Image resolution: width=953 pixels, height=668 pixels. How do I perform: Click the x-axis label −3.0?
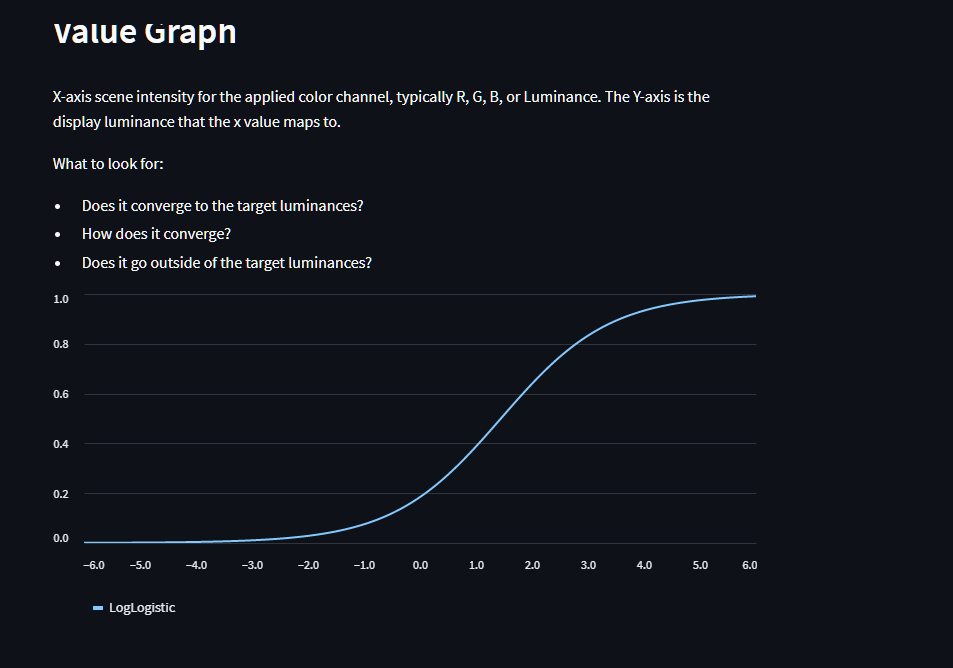coord(252,565)
